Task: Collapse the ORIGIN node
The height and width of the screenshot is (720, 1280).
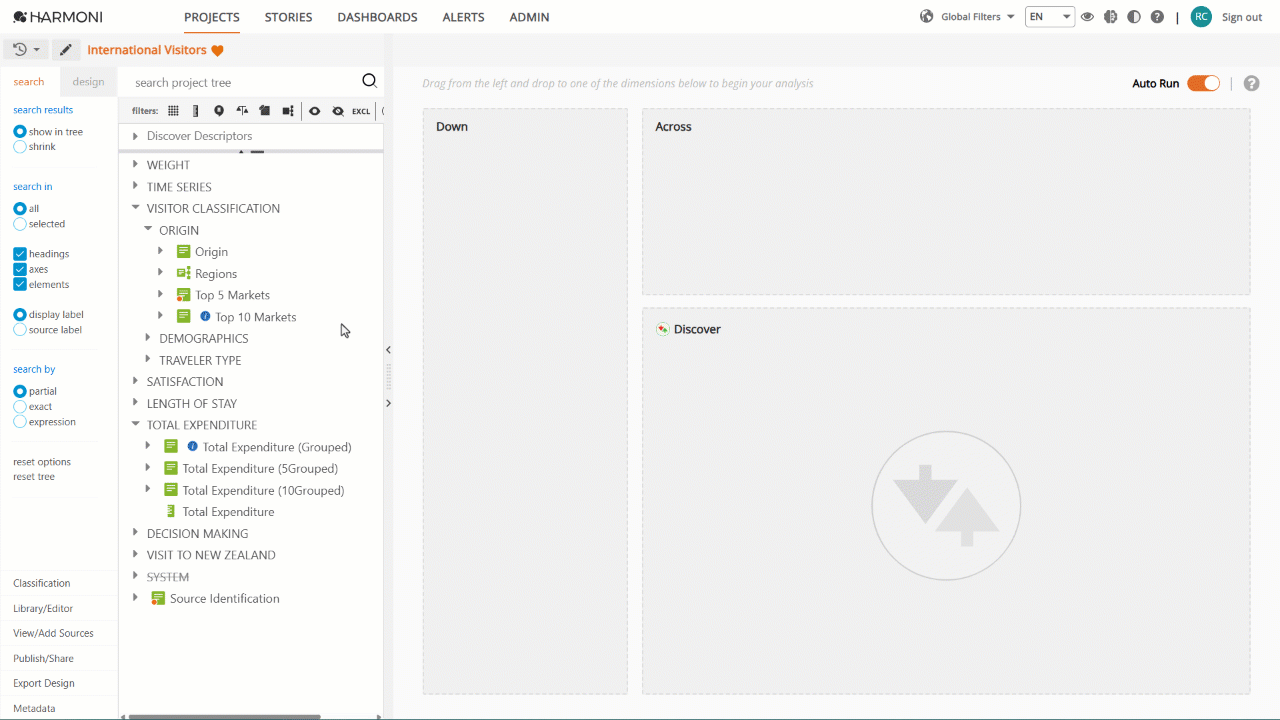Action: [x=148, y=230]
